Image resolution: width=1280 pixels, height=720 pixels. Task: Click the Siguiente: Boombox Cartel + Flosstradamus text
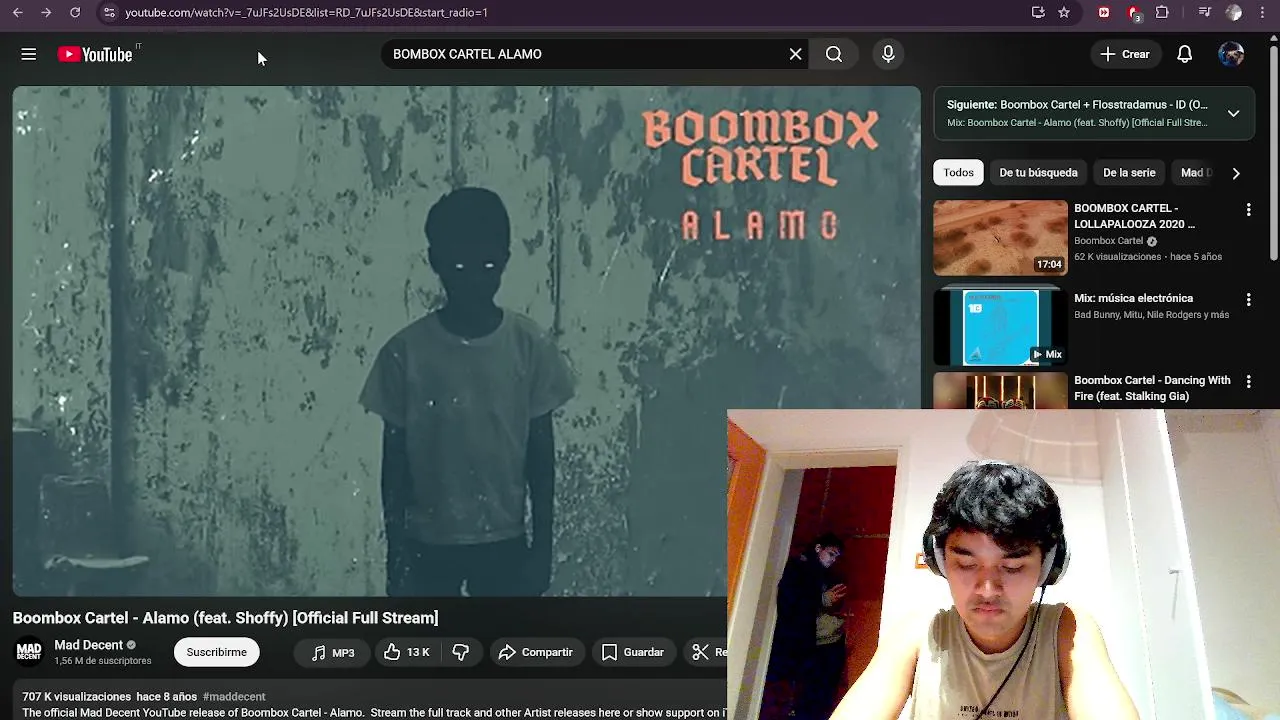click(1077, 104)
